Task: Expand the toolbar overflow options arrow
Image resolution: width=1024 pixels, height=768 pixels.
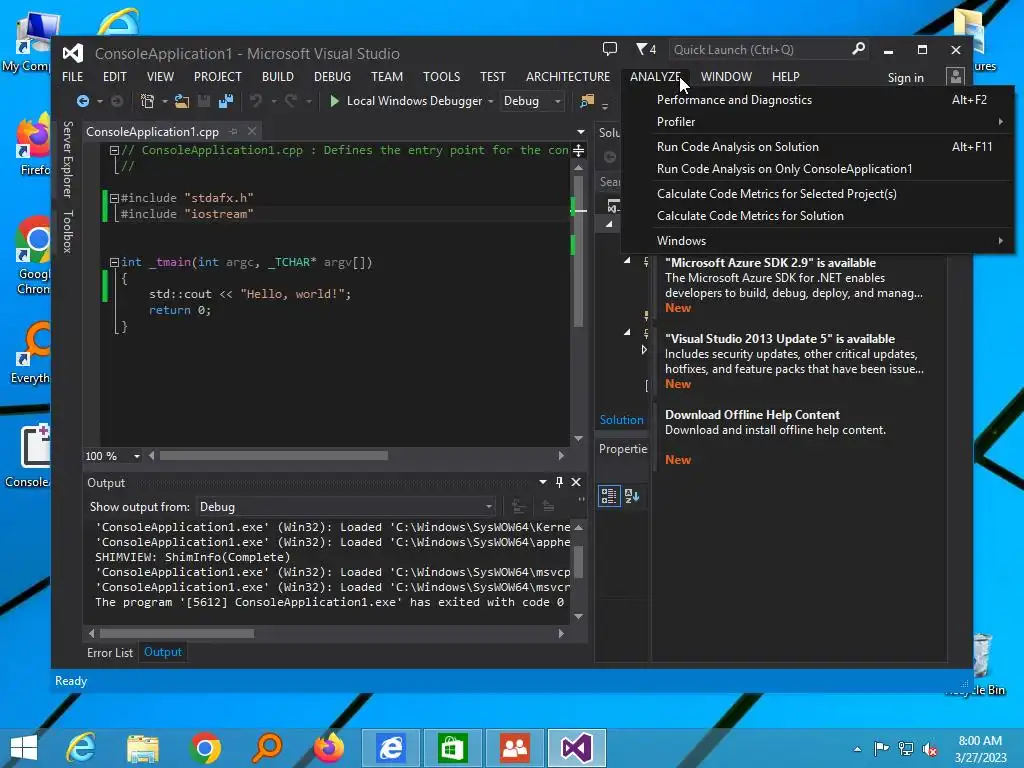Action: point(605,105)
